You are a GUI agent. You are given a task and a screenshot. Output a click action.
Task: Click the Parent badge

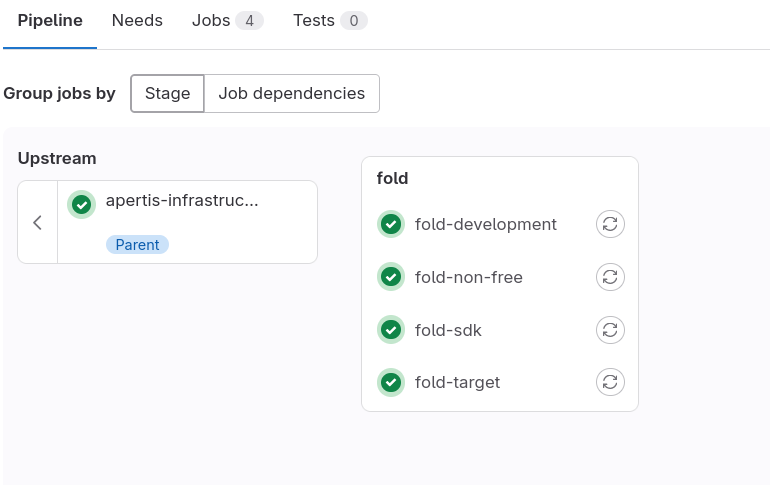pos(138,244)
